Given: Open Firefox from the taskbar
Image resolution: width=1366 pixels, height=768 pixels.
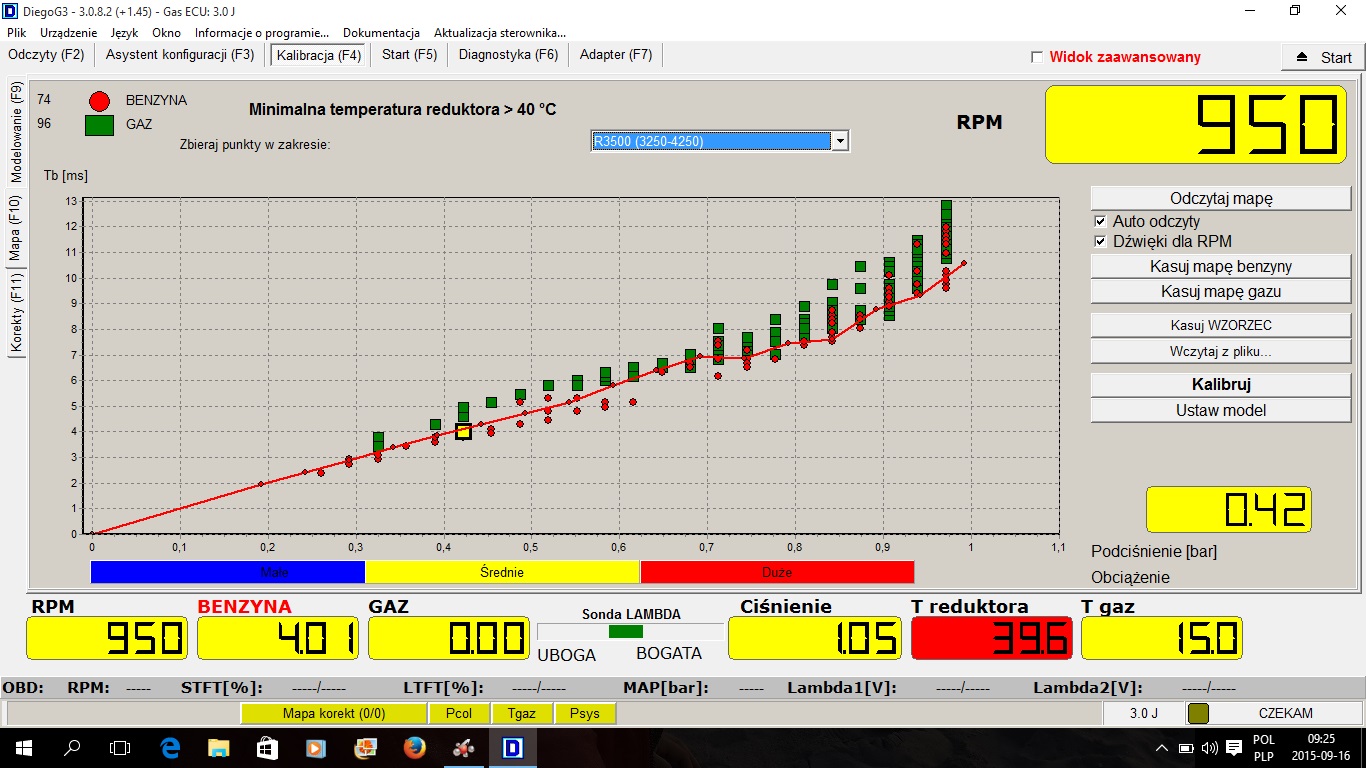Looking at the screenshot, I should coord(414,747).
